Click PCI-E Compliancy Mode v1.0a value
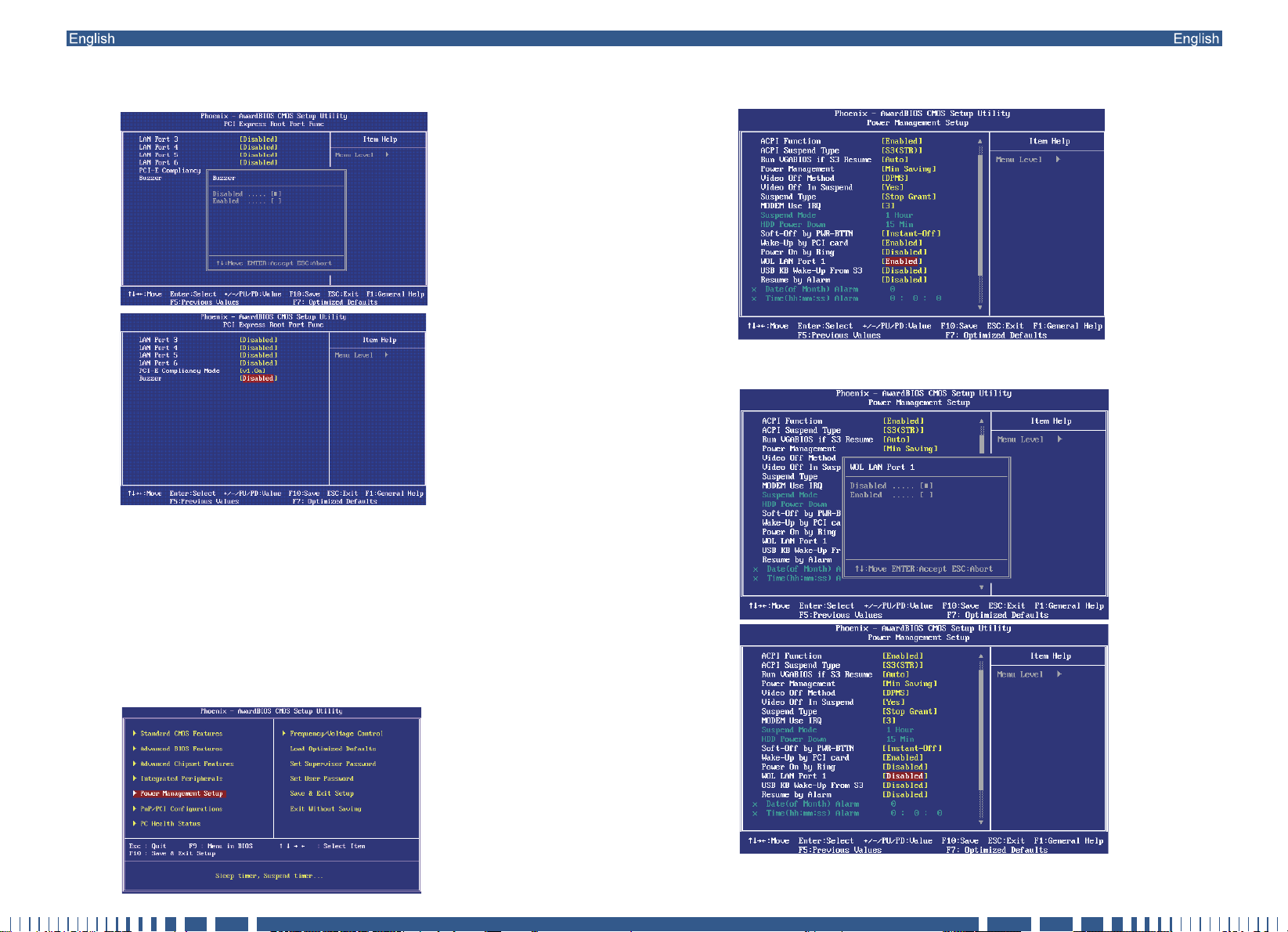Image resolution: width=1288 pixels, height=932 pixels. (252, 371)
